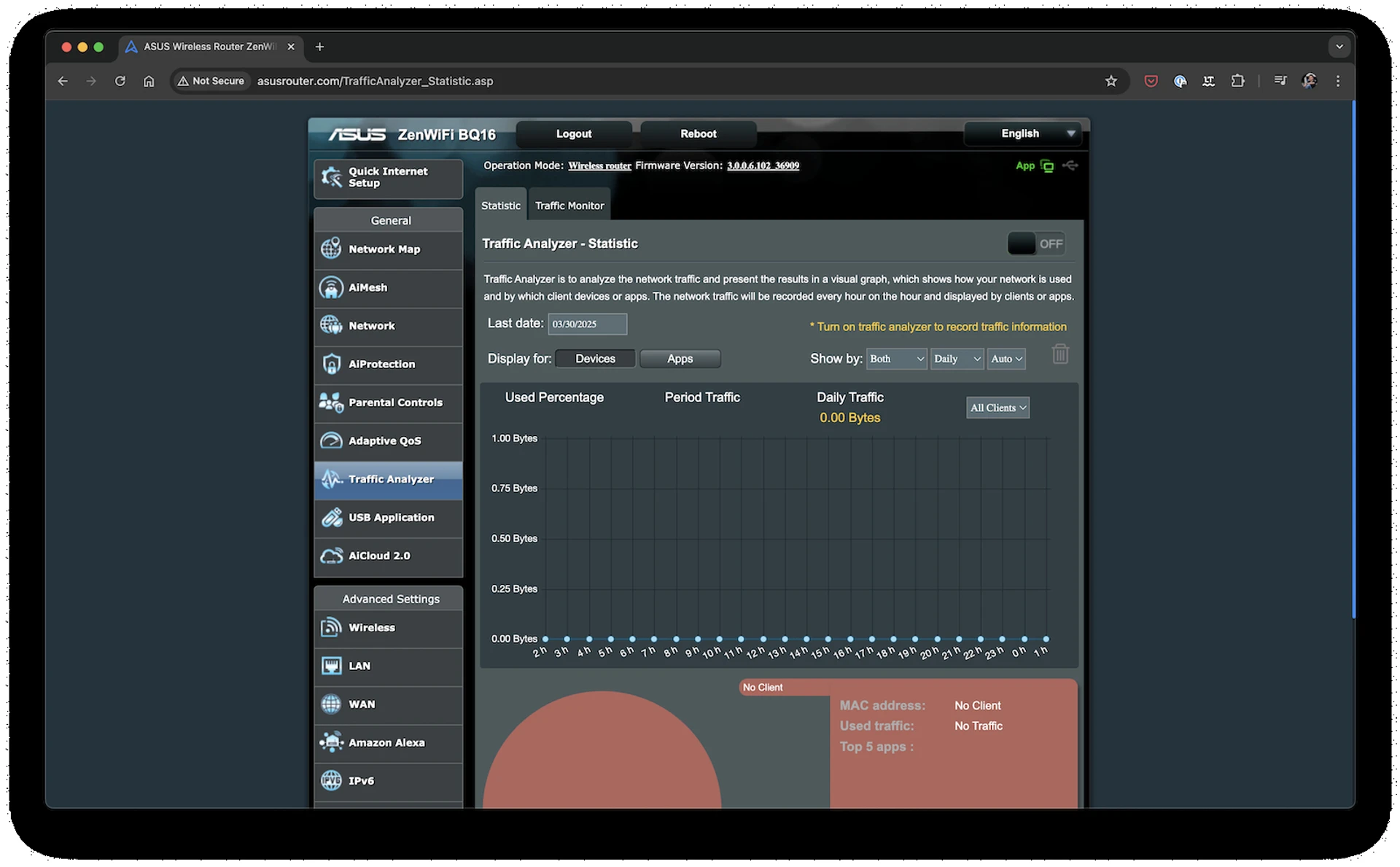Viewport: 1400px width, 867px height.
Task: Go to browser home page
Action: pyautogui.click(x=149, y=81)
